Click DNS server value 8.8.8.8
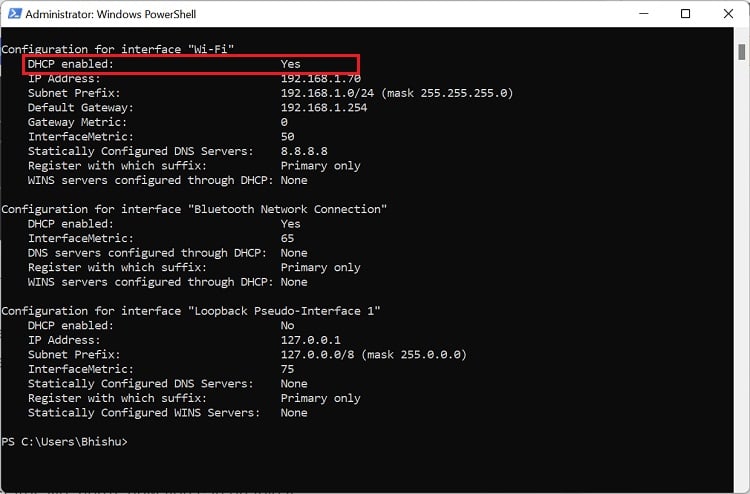The height and width of the screenshot is (494, 750). pyautogui.click(x=304, y=151)
